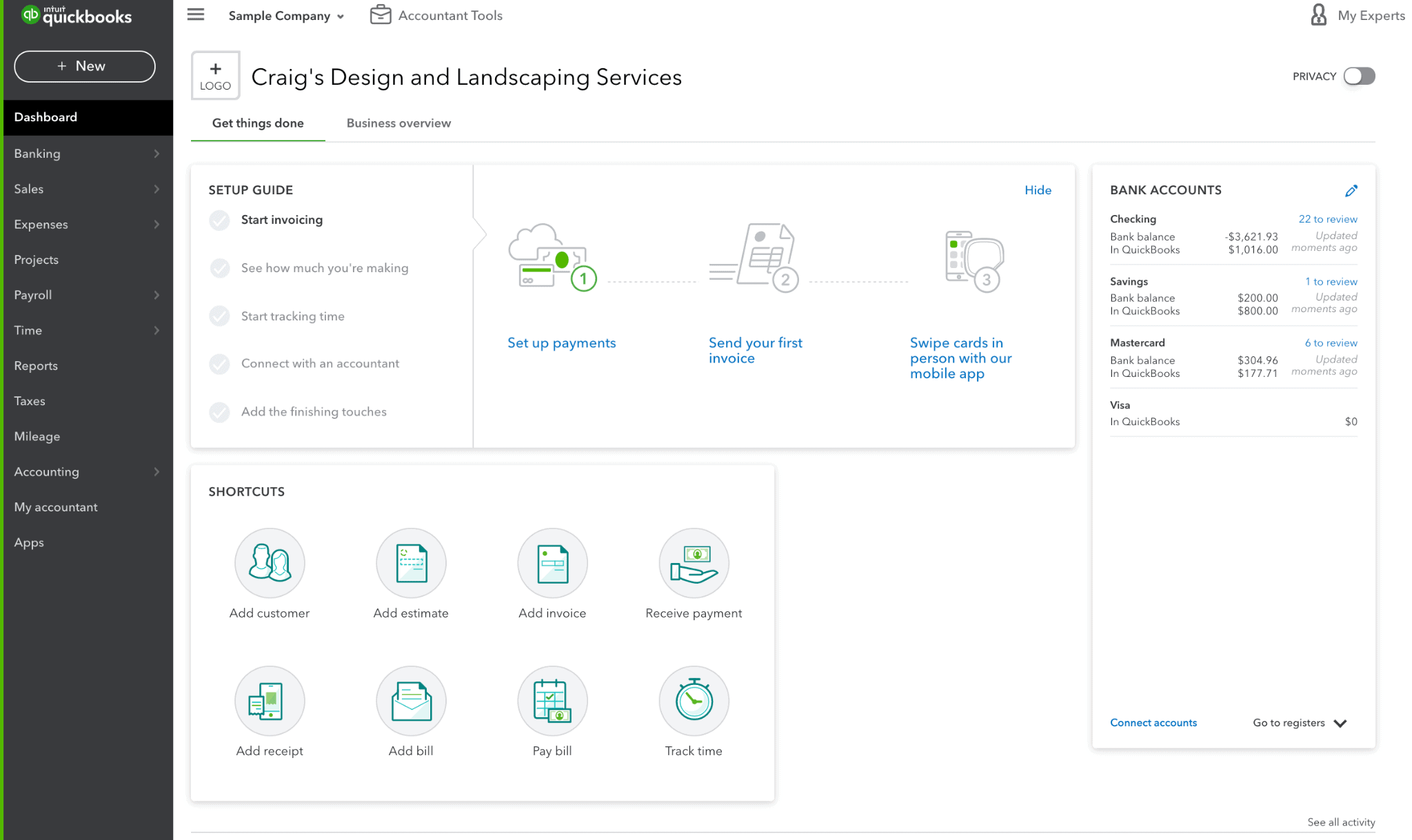Click the Accountant Tools briefcase icon
The image size is (1412, 840).
point(381,14)
